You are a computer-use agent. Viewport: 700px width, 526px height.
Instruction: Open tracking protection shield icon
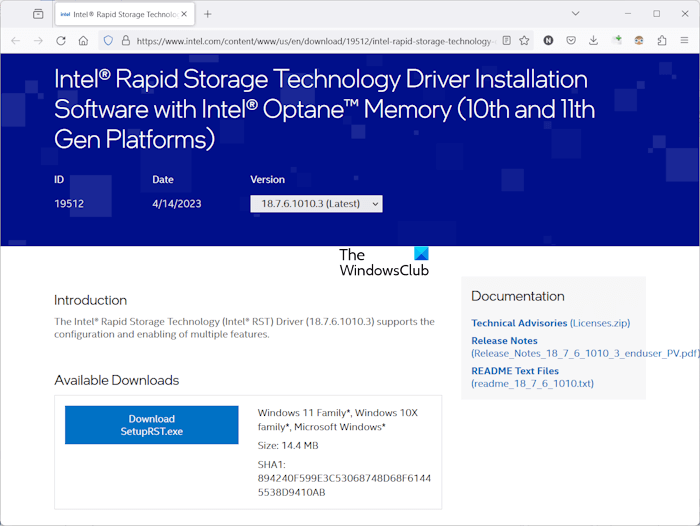click(x=108, y=41)
